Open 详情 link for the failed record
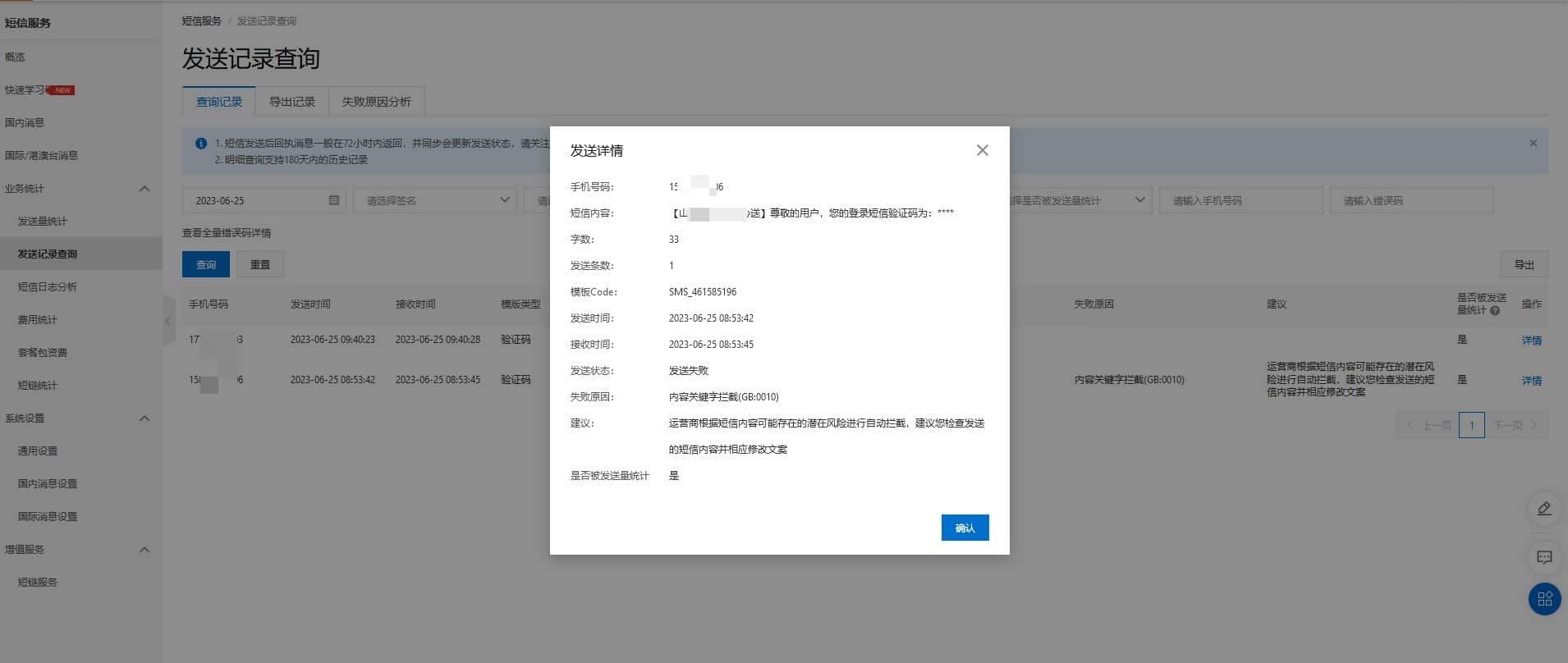This screenshot has height=663, width=1568. [1531, 381]
